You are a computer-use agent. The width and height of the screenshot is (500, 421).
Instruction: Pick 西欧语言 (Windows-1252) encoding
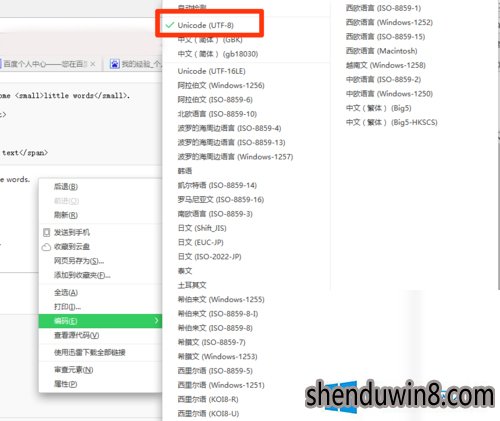click(x=389, y=22)
